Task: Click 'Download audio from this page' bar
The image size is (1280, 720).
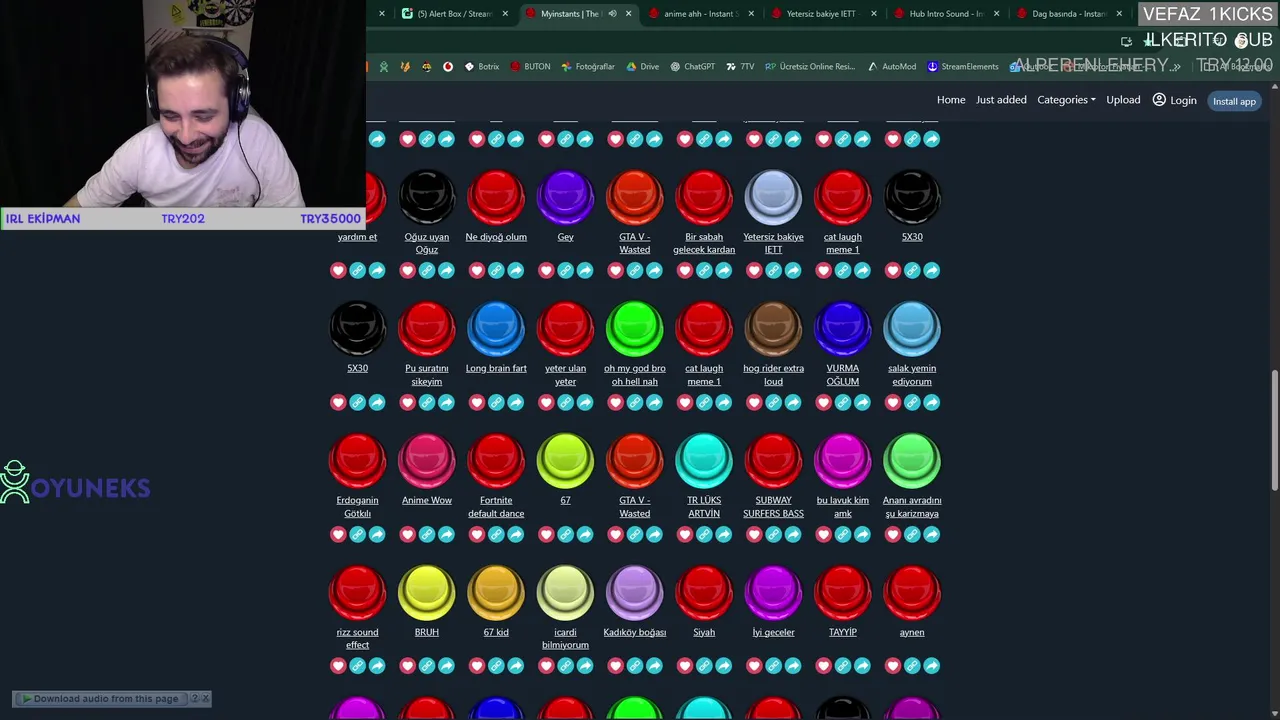Action: [100, 699]
